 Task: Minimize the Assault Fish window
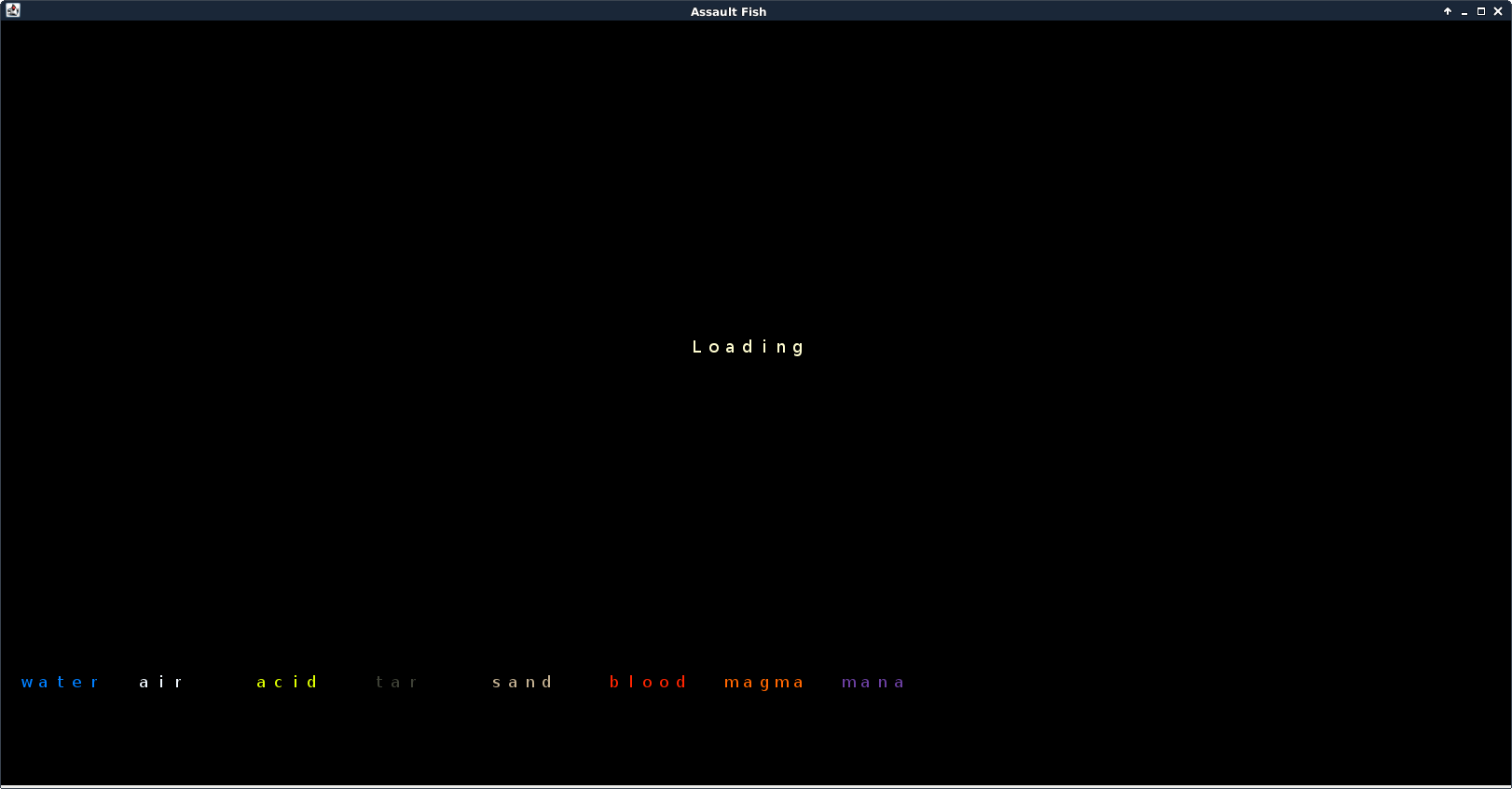(1464, 11)
